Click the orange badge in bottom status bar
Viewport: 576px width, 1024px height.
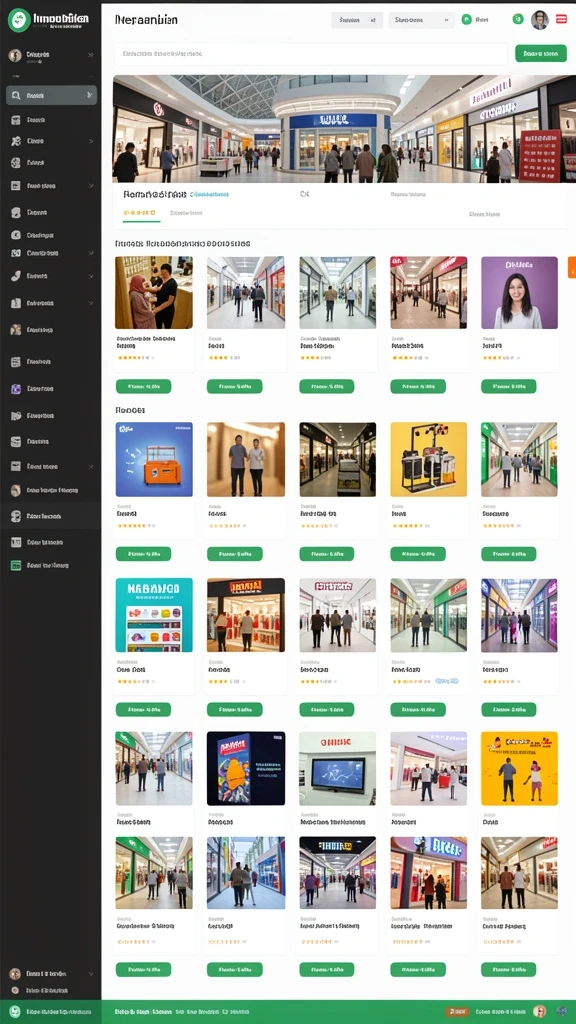[456, 1012]
